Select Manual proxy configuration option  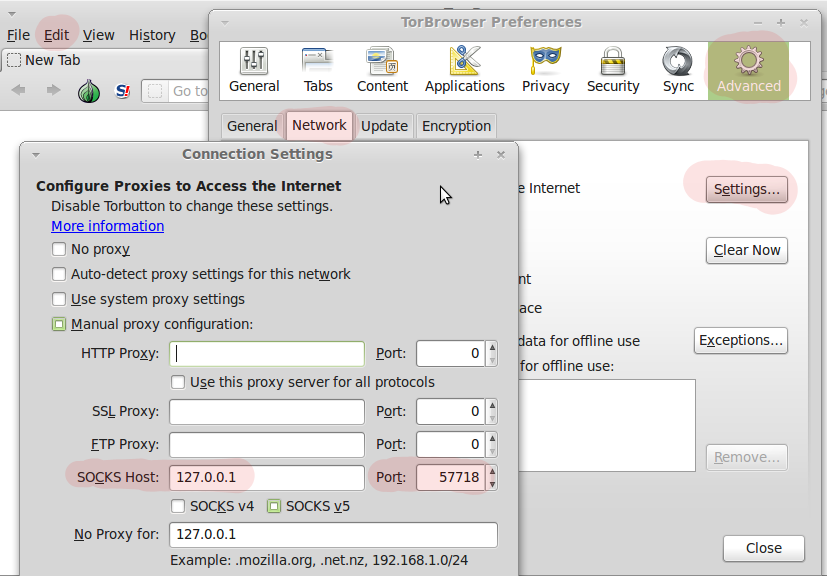pyautogui.click(x=59, y=324)
